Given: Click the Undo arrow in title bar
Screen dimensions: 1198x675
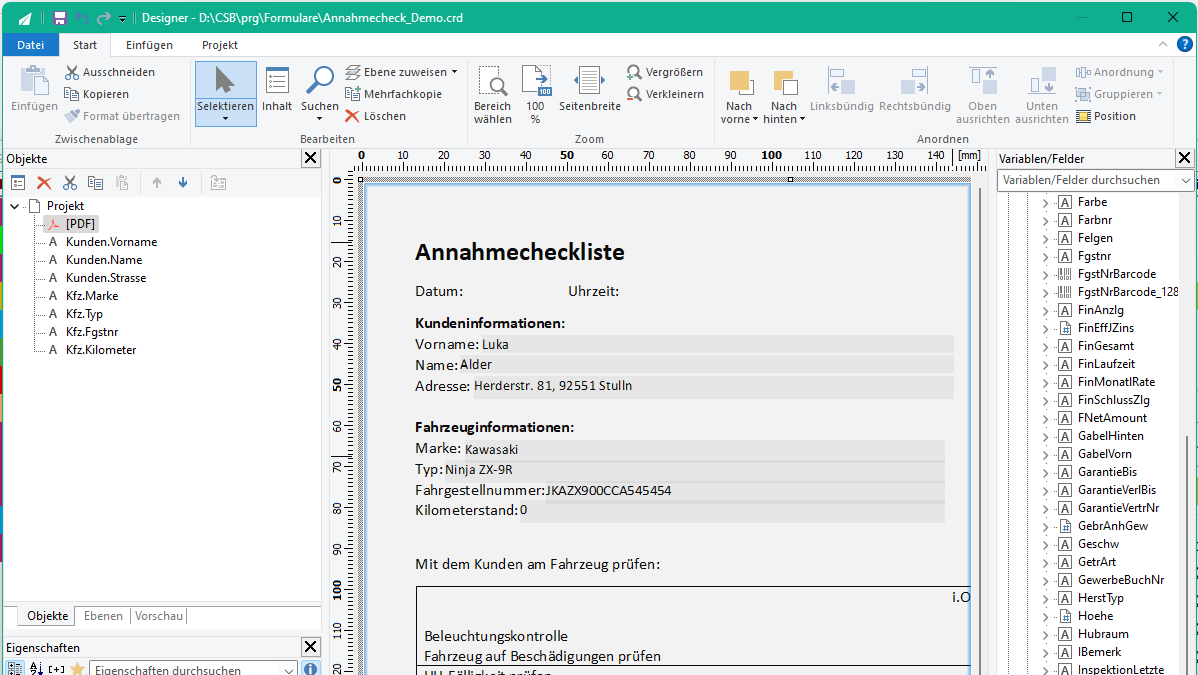Looking at the screenshot, I should [82, 18].
